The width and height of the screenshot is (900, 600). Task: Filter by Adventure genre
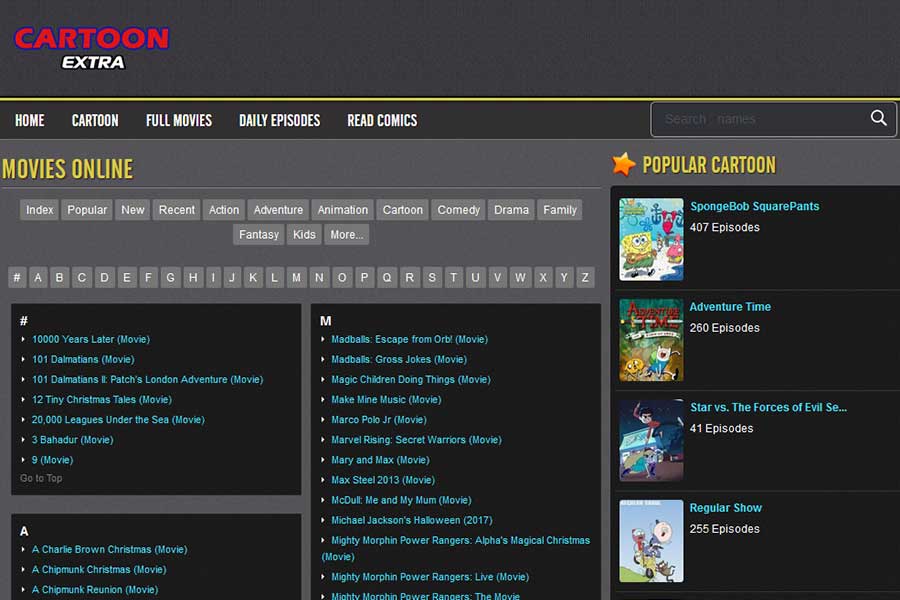278,210
